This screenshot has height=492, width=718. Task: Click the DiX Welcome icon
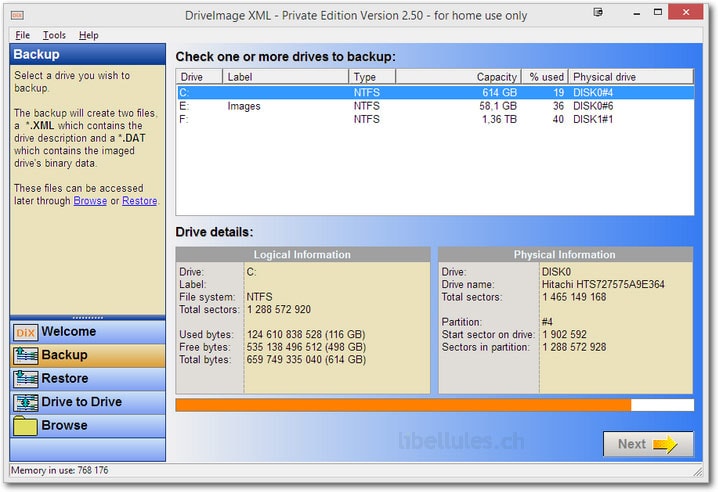[25, 333]
